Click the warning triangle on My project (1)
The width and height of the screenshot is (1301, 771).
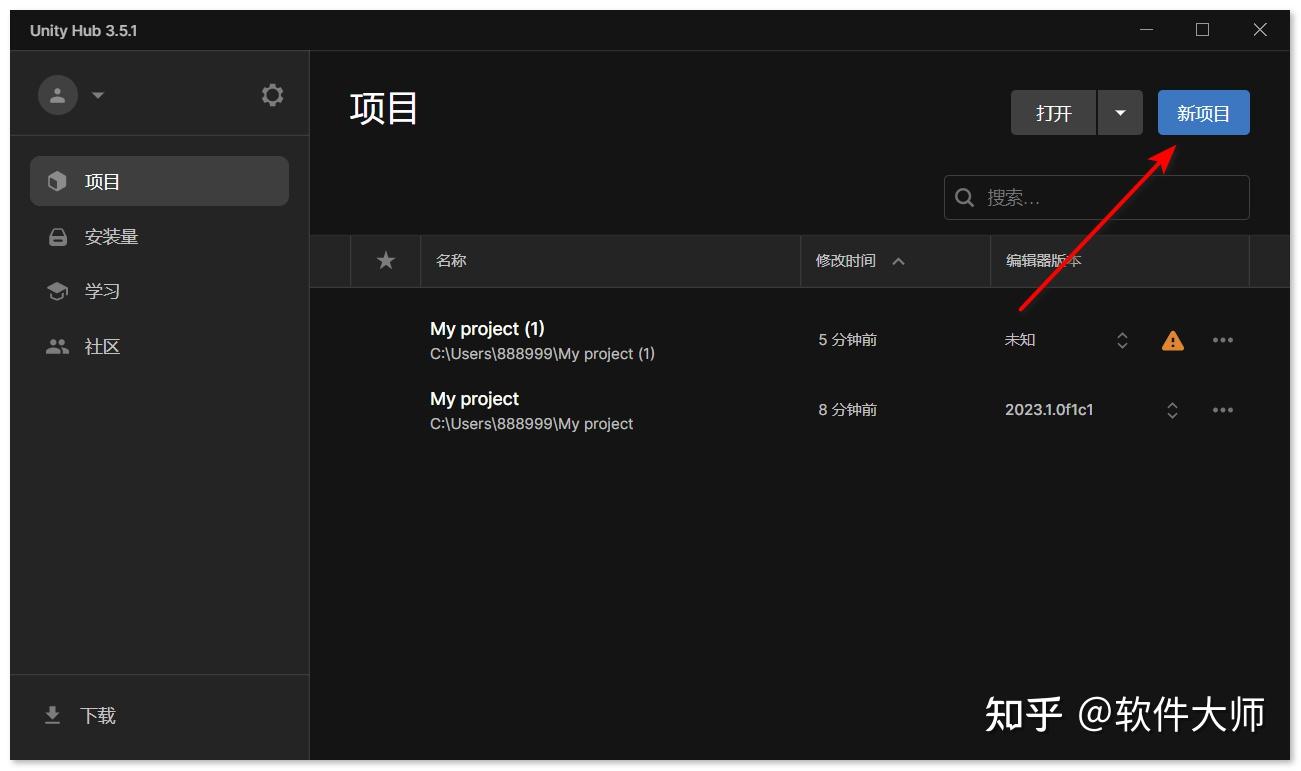[1171, 340]
